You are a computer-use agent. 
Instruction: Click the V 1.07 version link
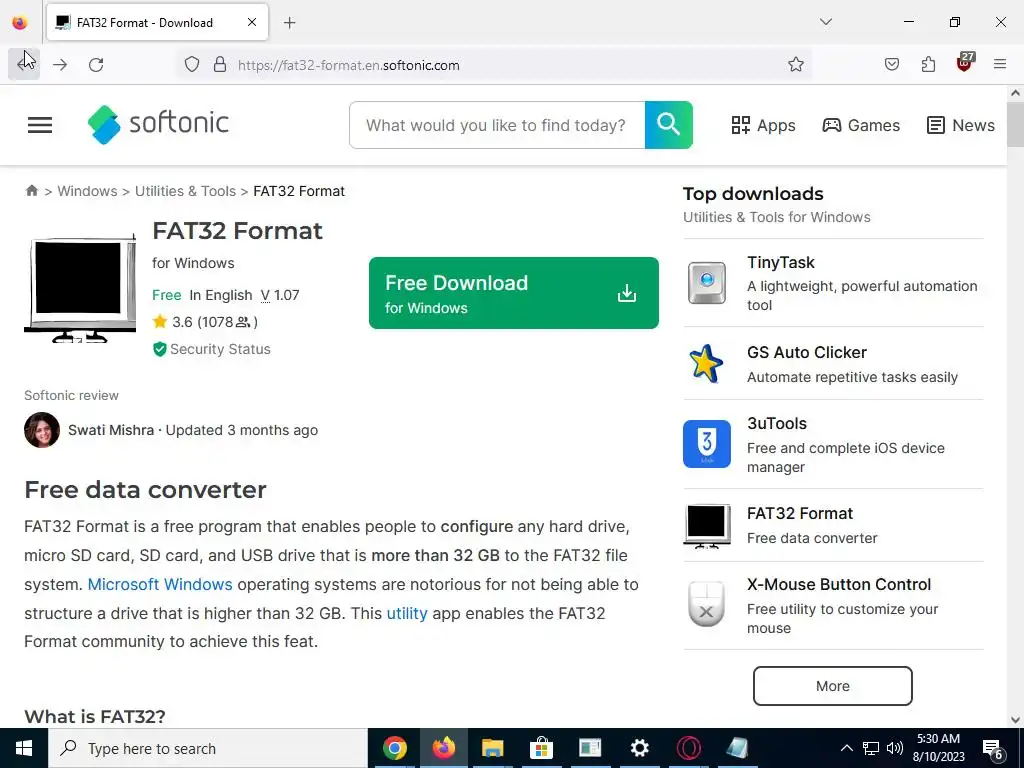pyautogui.click(x=280, y=295)
